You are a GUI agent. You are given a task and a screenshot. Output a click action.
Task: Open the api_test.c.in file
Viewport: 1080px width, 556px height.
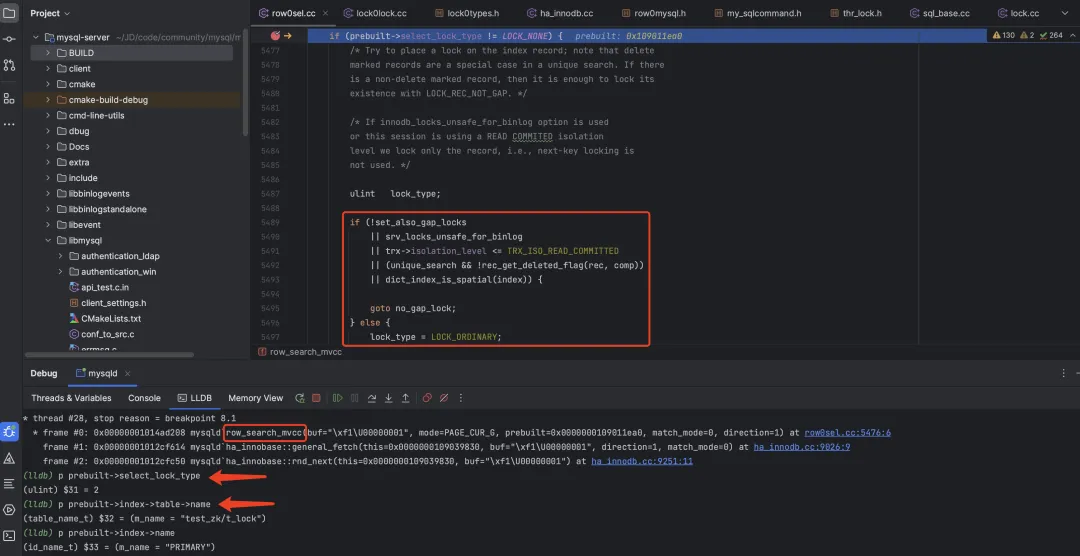107,287
